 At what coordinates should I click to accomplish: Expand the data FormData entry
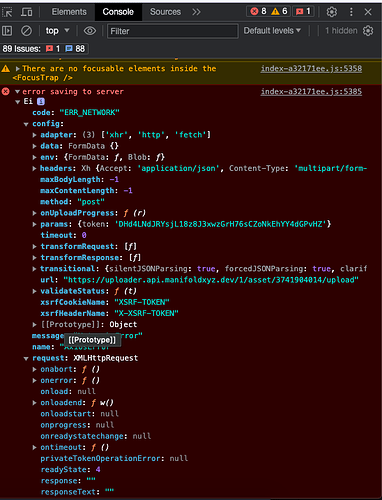tap(34, 146)
